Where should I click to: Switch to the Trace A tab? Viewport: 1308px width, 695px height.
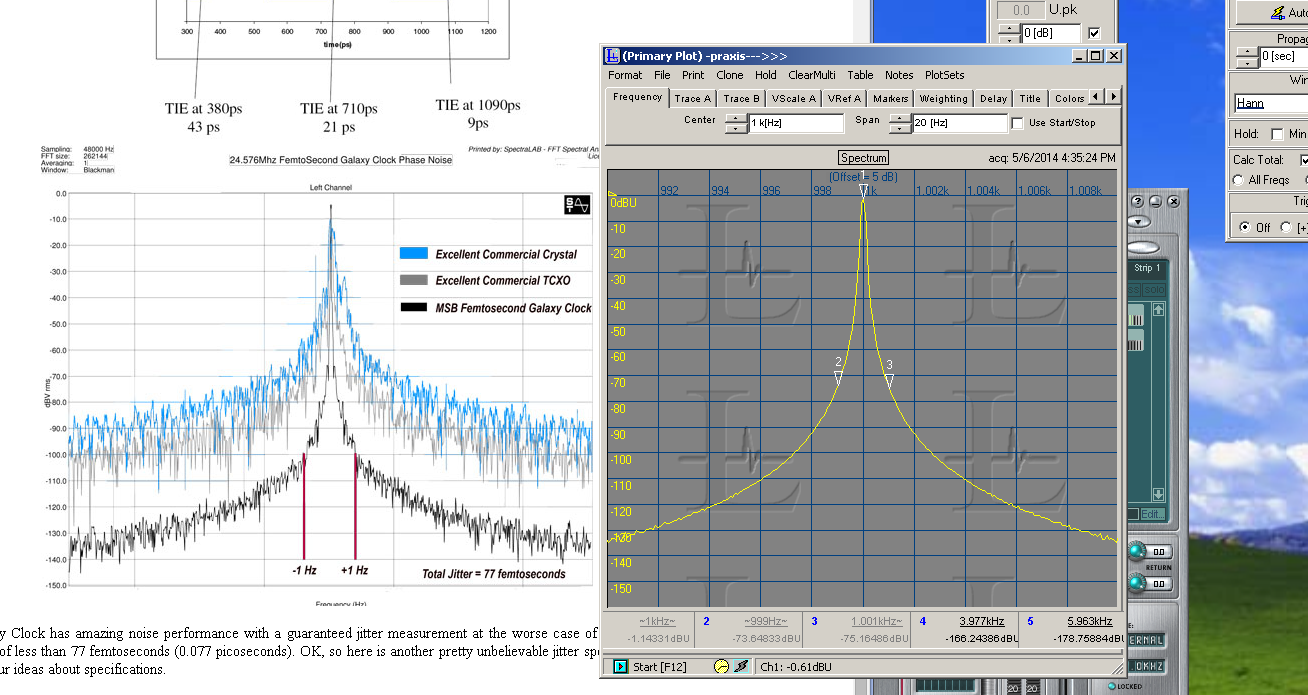click(693, 98)
